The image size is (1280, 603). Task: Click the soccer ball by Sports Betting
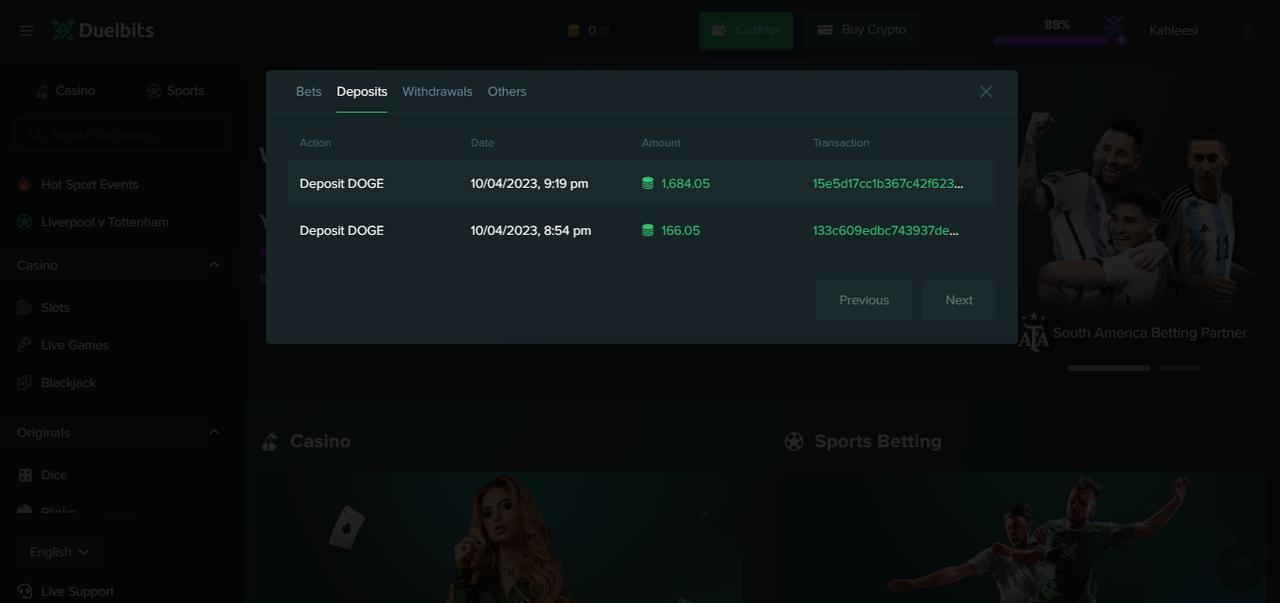(794, 442)
